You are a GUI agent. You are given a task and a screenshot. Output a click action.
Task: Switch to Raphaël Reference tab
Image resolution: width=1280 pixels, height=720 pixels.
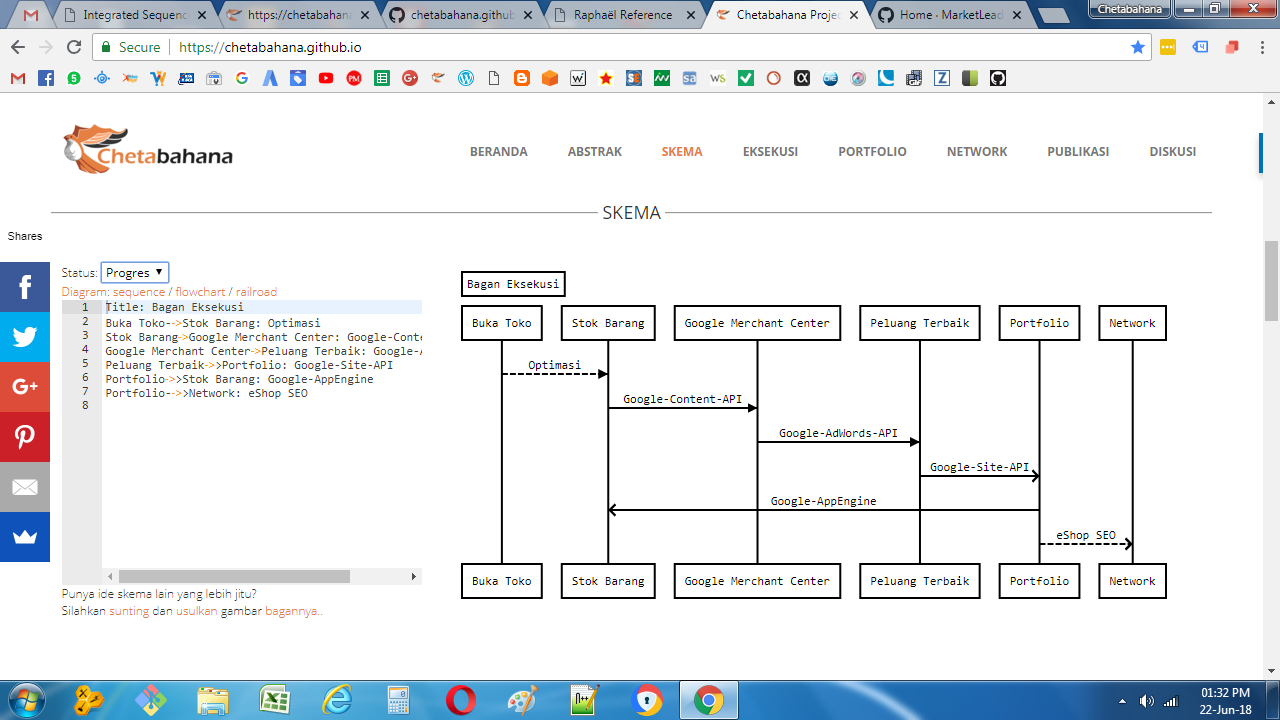coord(623,15)
